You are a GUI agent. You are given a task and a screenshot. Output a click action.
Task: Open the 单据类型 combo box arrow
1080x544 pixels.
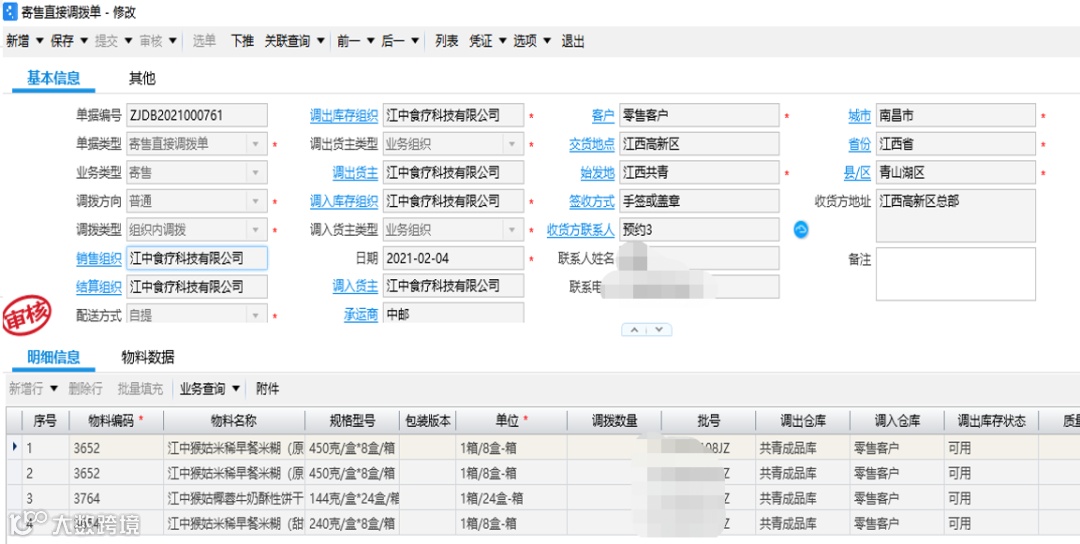[x=256, y=145]
